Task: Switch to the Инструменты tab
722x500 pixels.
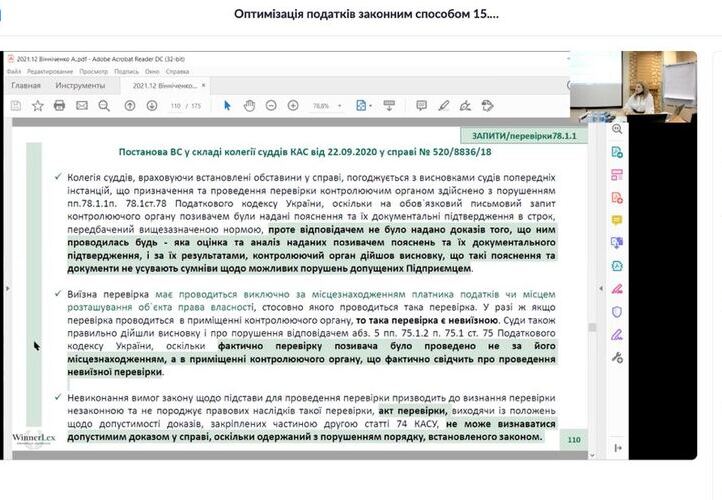Action: (x=80, y=86)
